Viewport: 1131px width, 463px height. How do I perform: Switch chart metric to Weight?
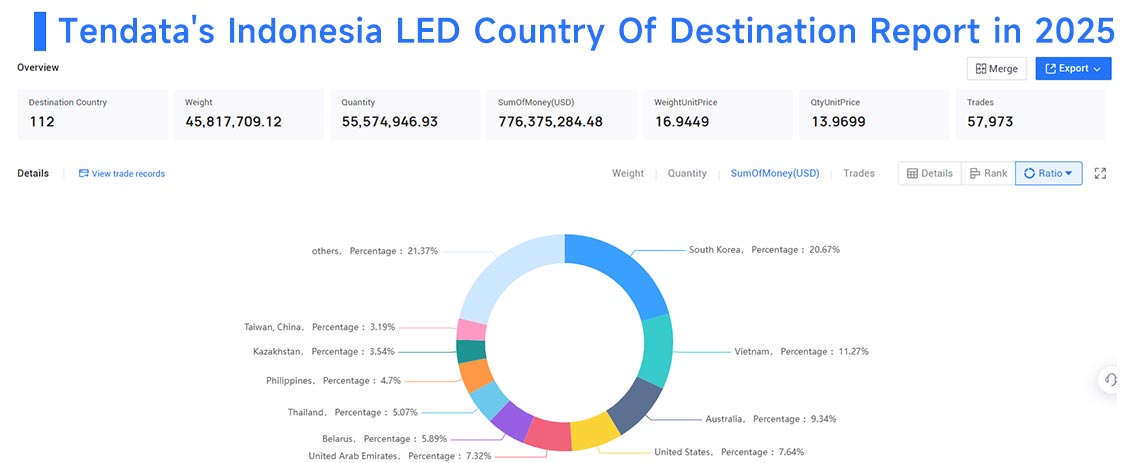(x=628, y=174)
